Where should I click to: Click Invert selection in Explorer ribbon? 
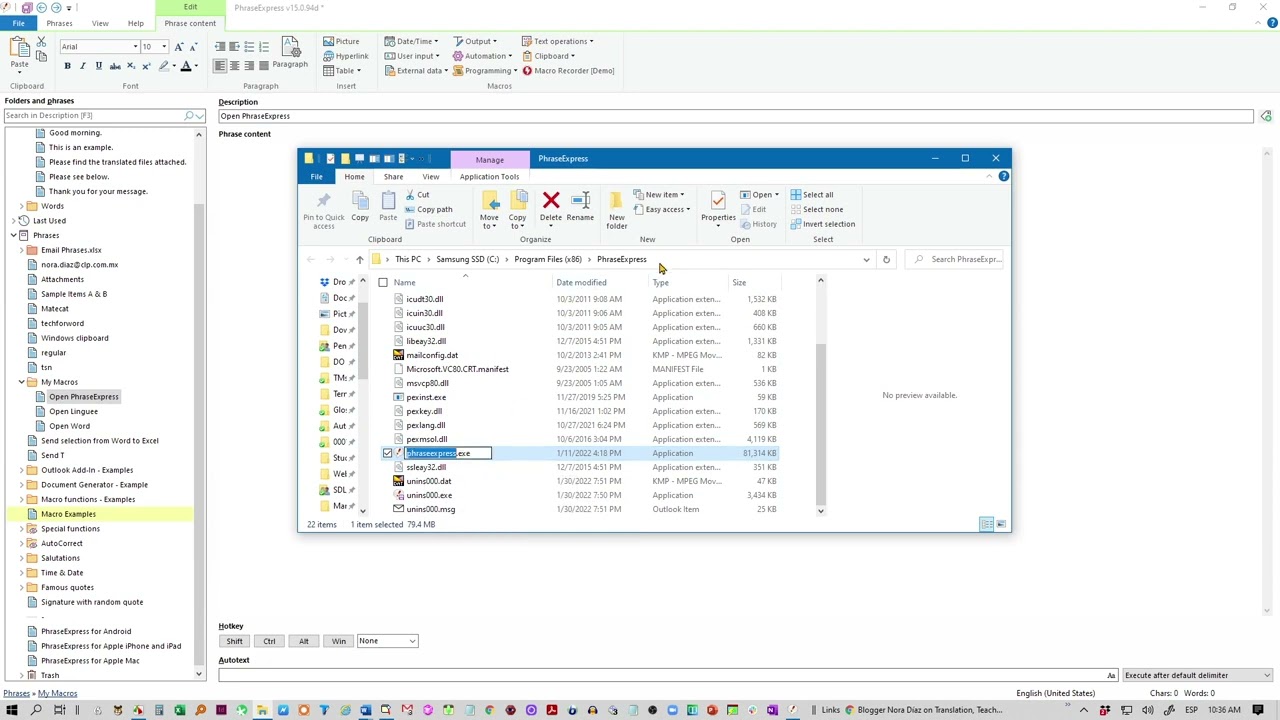[822, 224]
